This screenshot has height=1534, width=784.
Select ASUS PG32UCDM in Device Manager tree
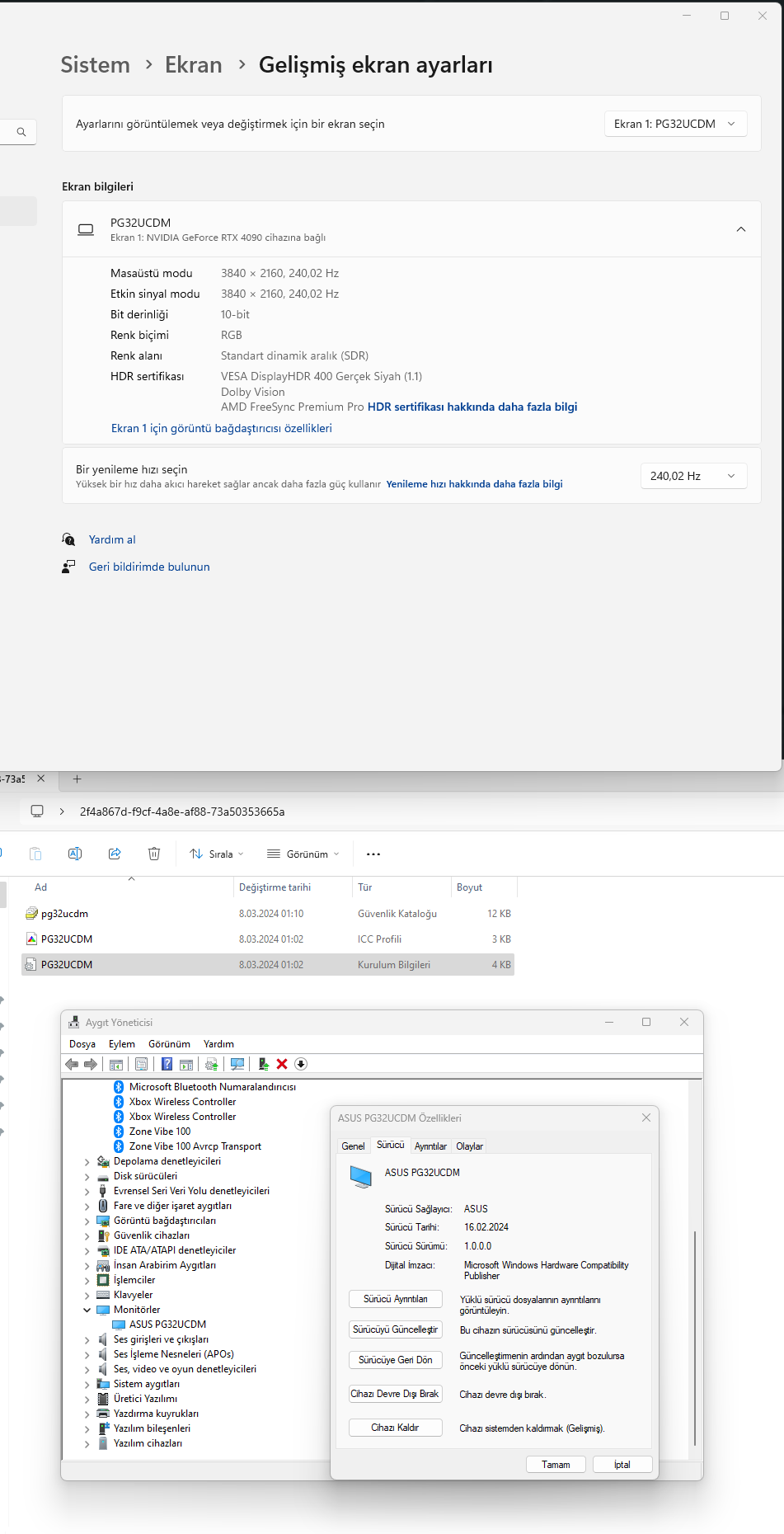click(x=167, y=1325)
